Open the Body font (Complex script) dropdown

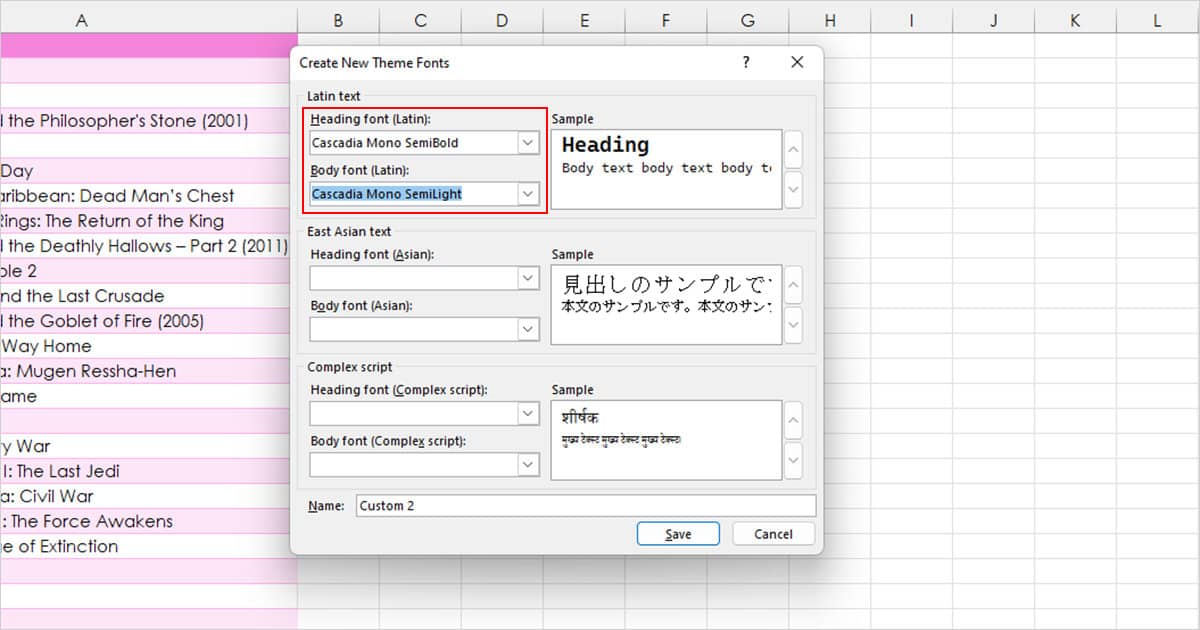pyautogui.click(x=529, y=464)
